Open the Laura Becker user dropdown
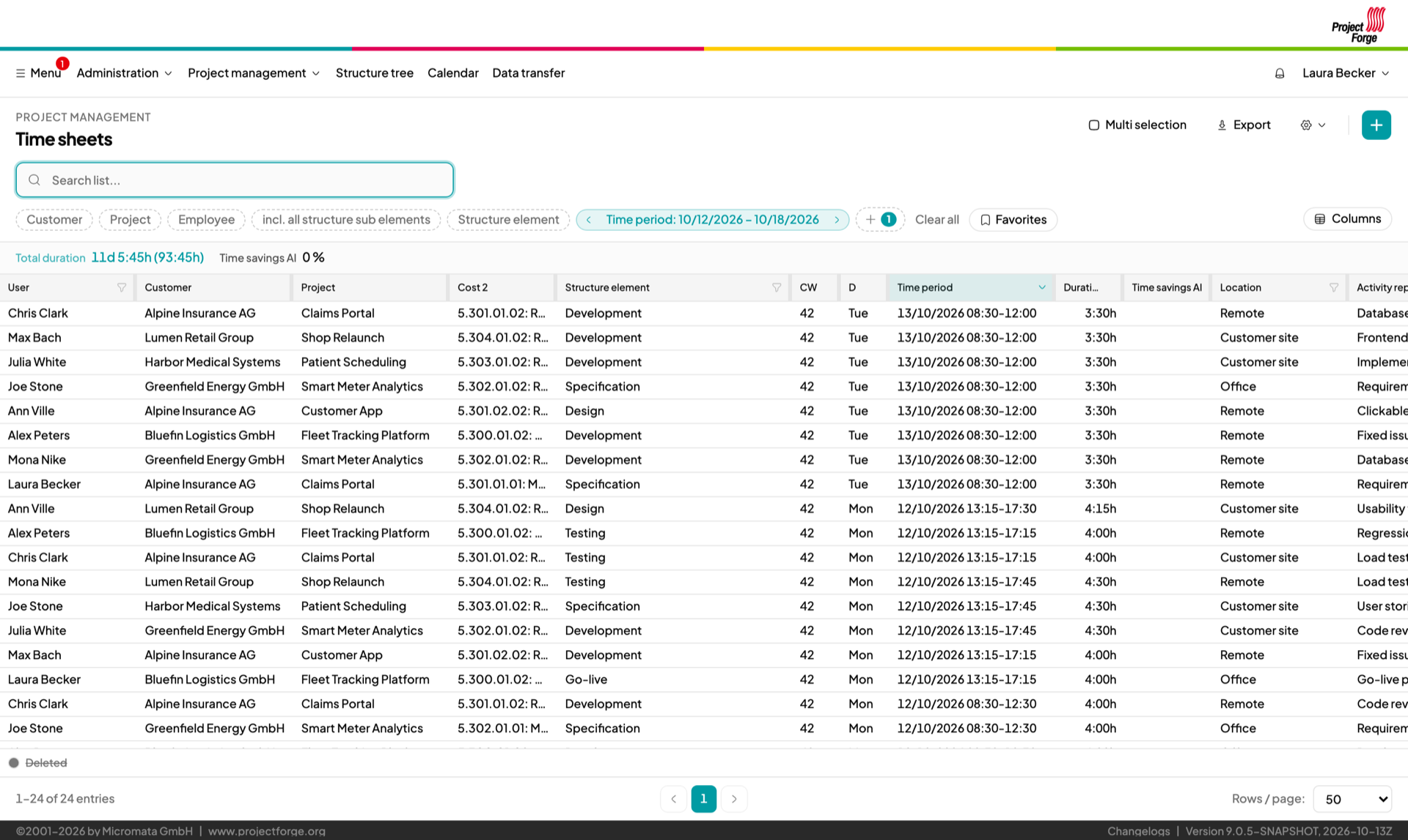The height and width of the screenshot is (840, 1408). point(1346,73)
